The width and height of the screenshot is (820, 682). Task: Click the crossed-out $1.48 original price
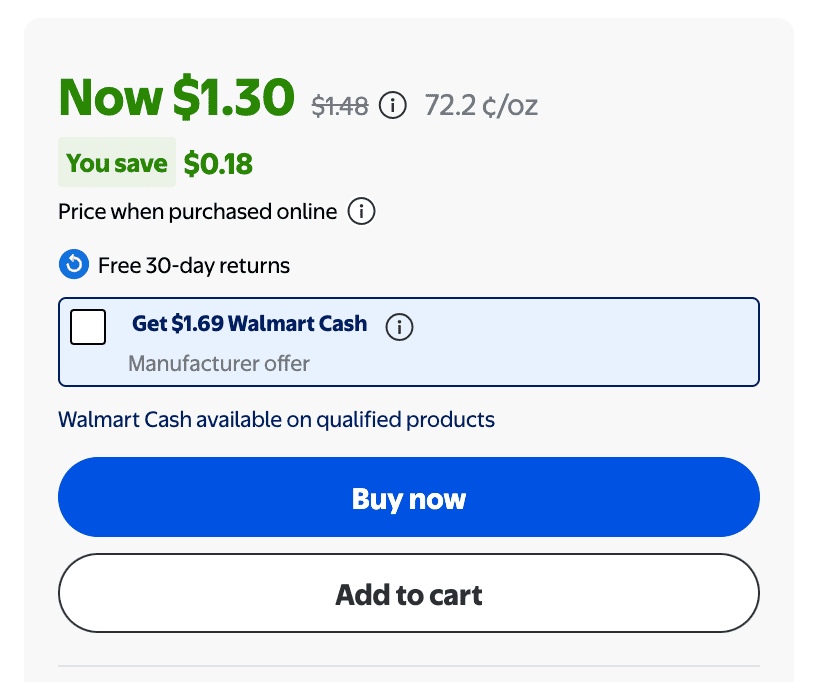coord(340,105)
